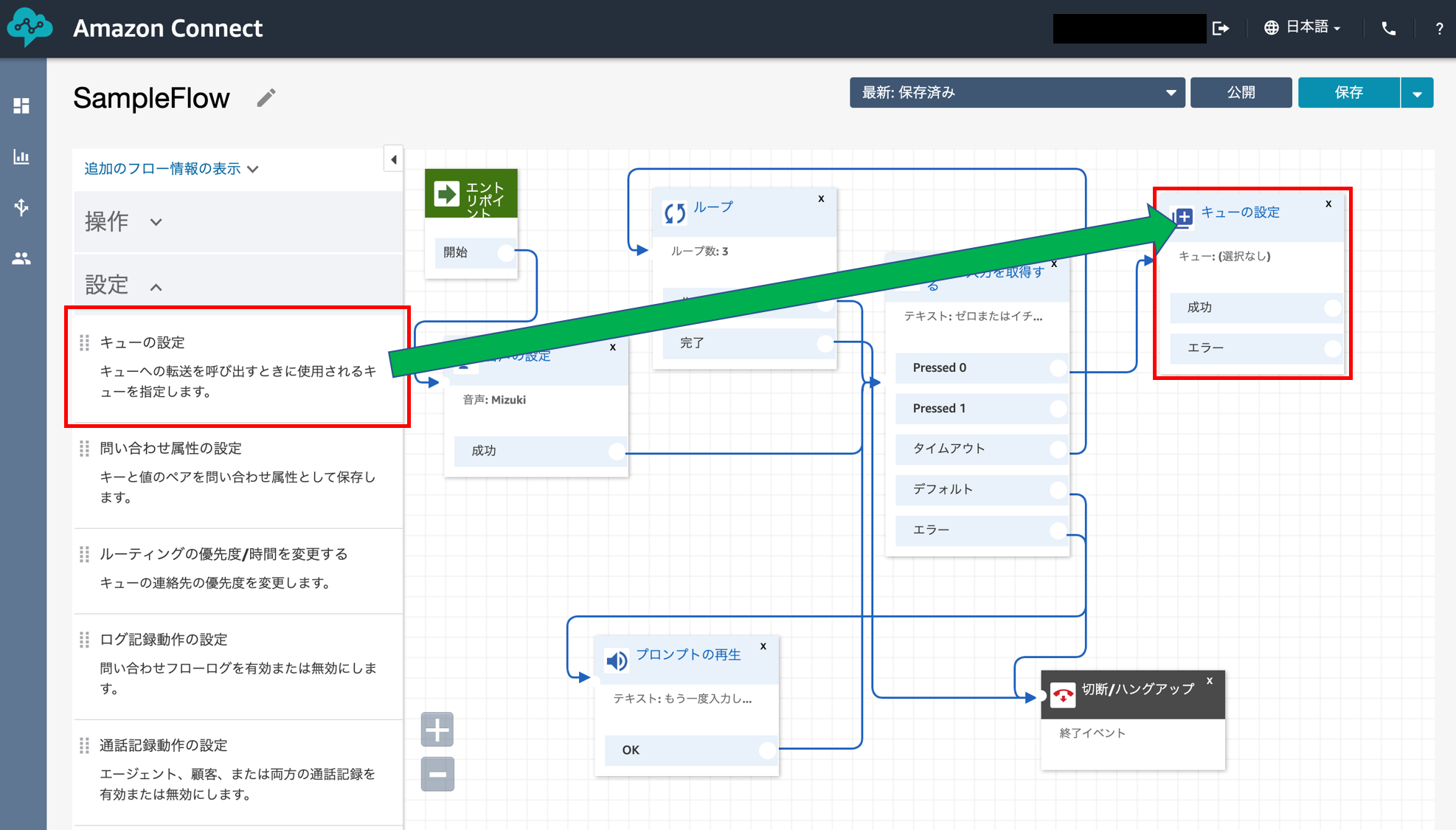Click the 終了イベント text

click(1092, 733)
